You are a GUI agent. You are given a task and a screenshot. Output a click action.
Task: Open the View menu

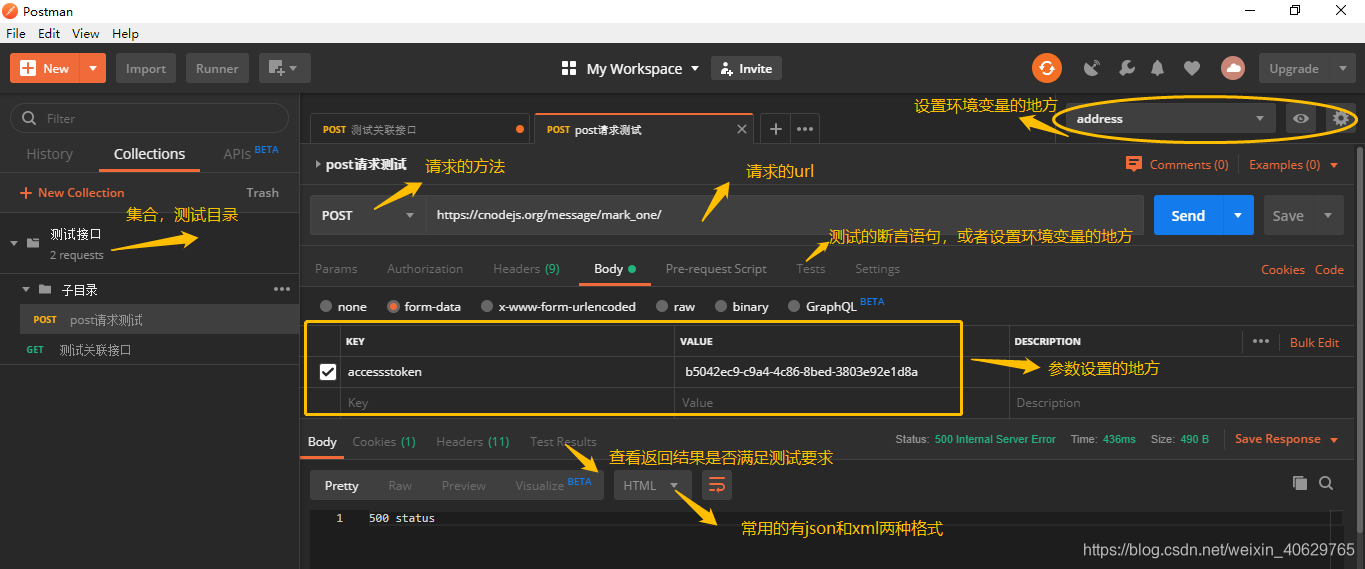(86, 33)
